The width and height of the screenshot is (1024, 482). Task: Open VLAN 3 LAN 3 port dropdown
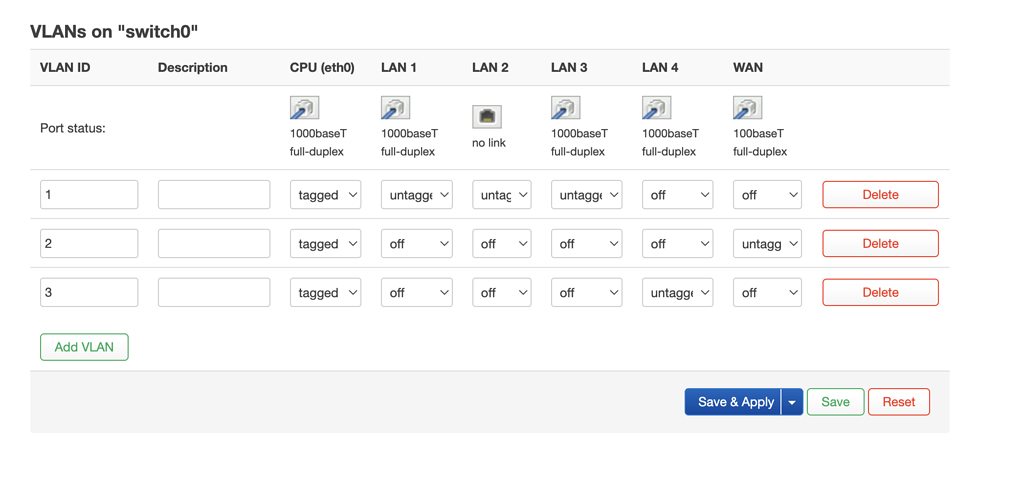pyautogui.click(x=586, y=293)
